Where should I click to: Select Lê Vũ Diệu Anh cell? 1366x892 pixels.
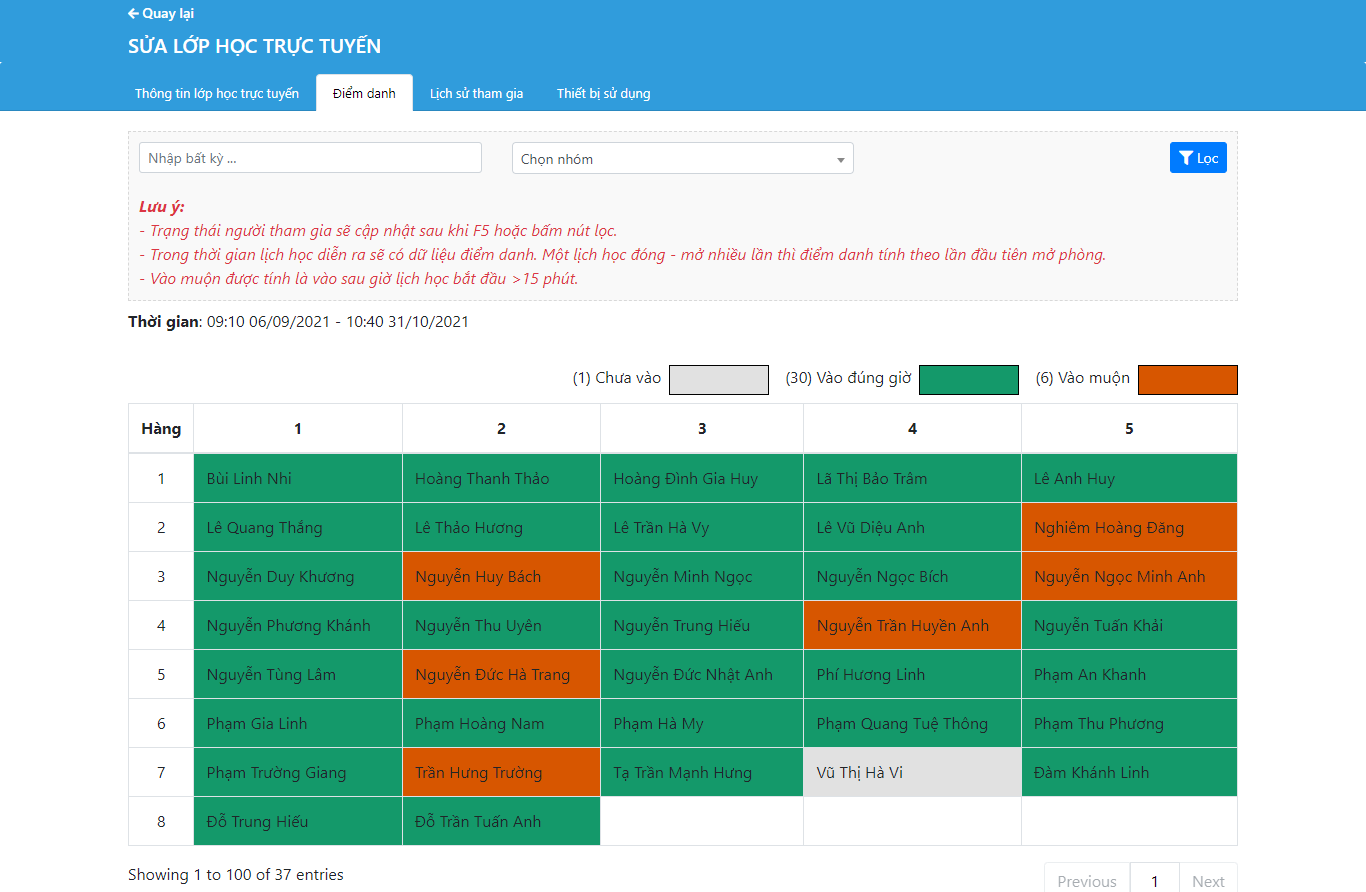coord(912,528)
